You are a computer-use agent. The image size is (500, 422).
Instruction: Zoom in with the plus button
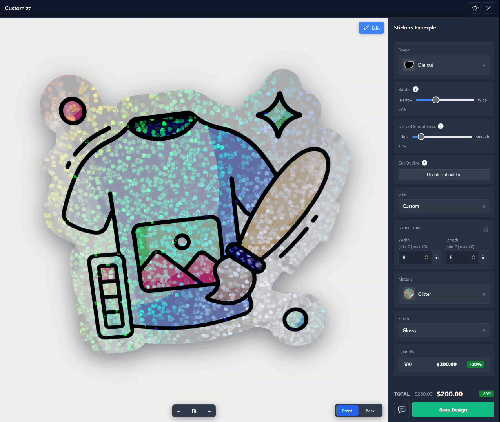(x=209, y=411)
